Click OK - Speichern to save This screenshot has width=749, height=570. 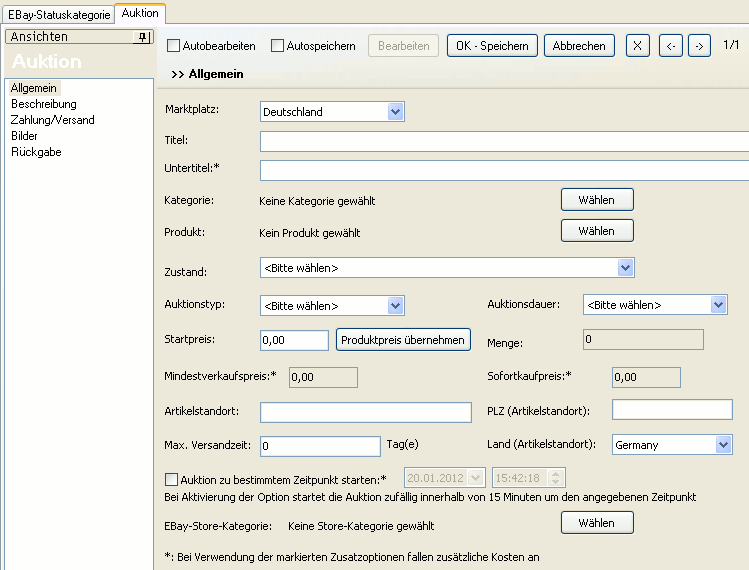click(x=492, y=46)
